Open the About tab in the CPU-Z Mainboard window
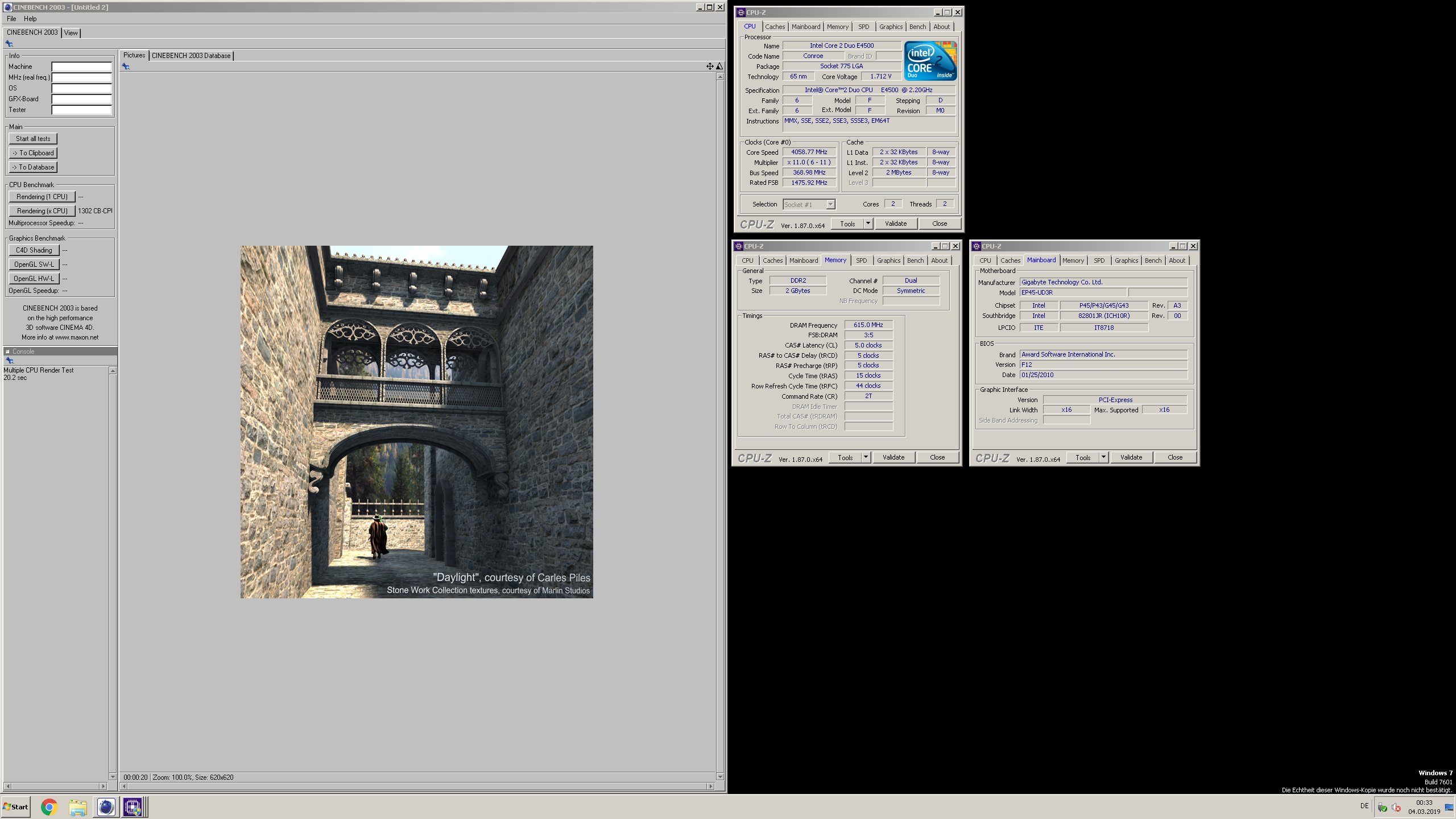1456x819 pixels. coord(1177,260)
